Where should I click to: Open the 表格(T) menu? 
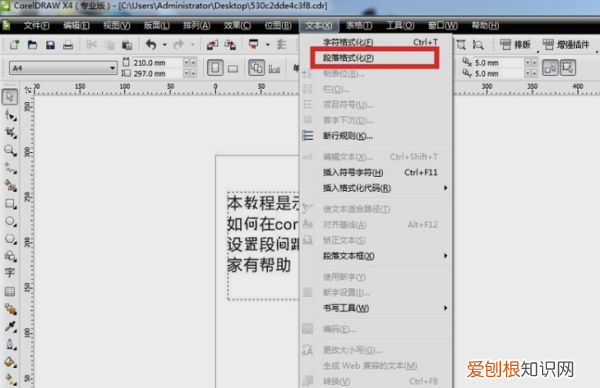point(359,26)
